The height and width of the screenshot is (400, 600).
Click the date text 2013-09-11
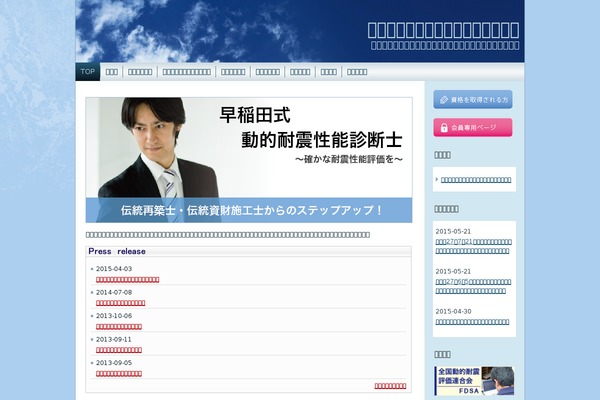114,339
